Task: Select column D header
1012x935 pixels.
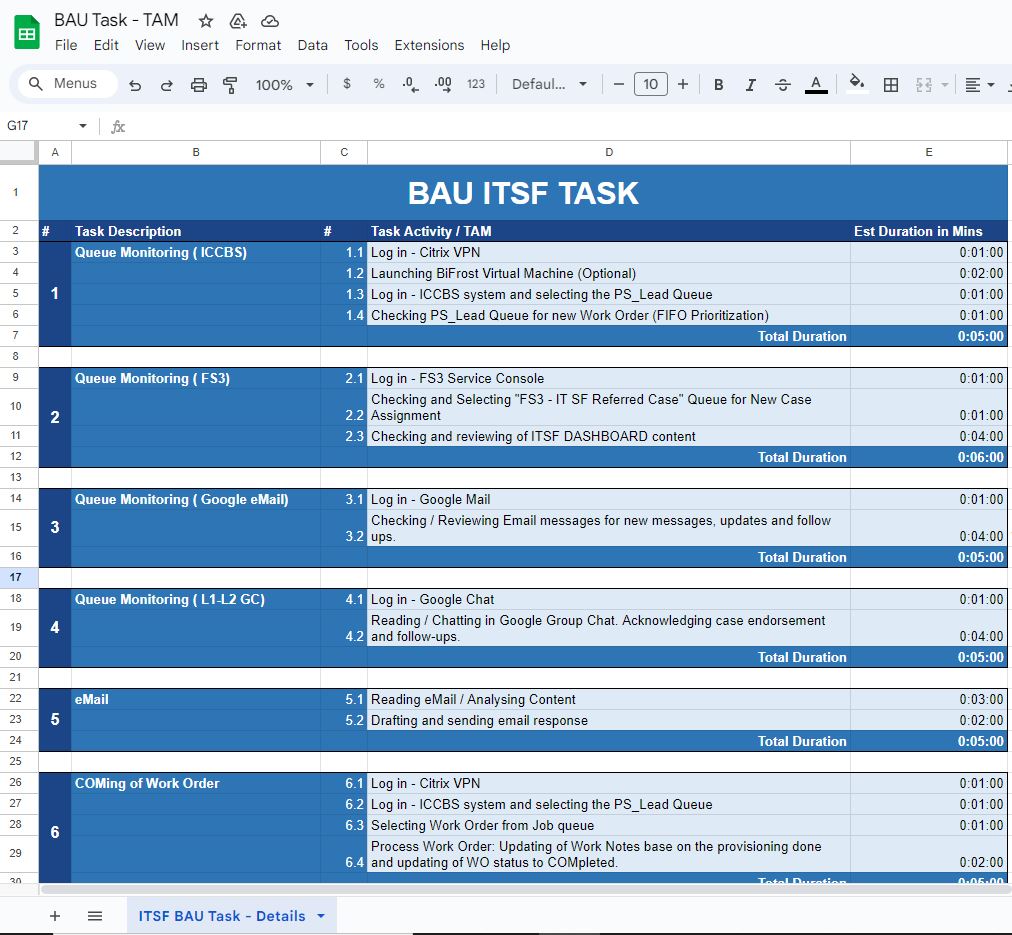Action: [609, 152]
